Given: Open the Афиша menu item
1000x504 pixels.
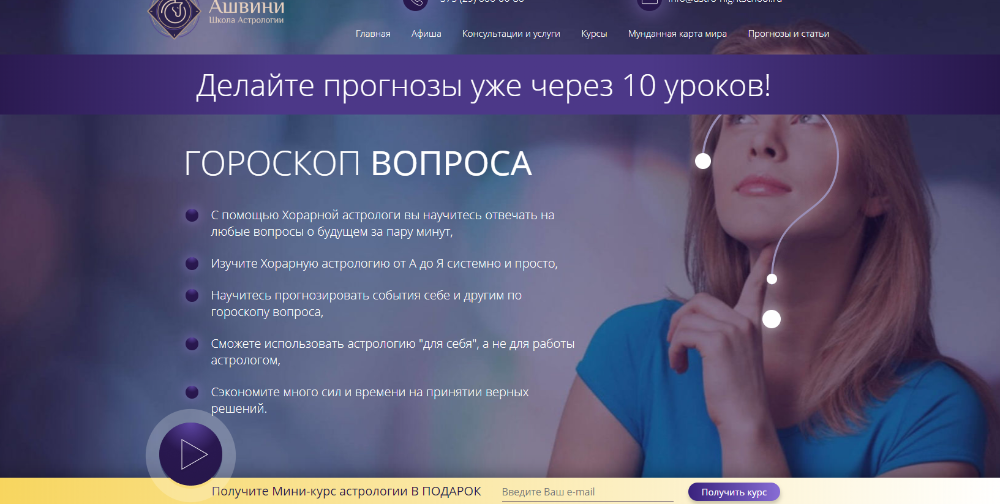Looking at the screenshot, I should pos(426,34).
